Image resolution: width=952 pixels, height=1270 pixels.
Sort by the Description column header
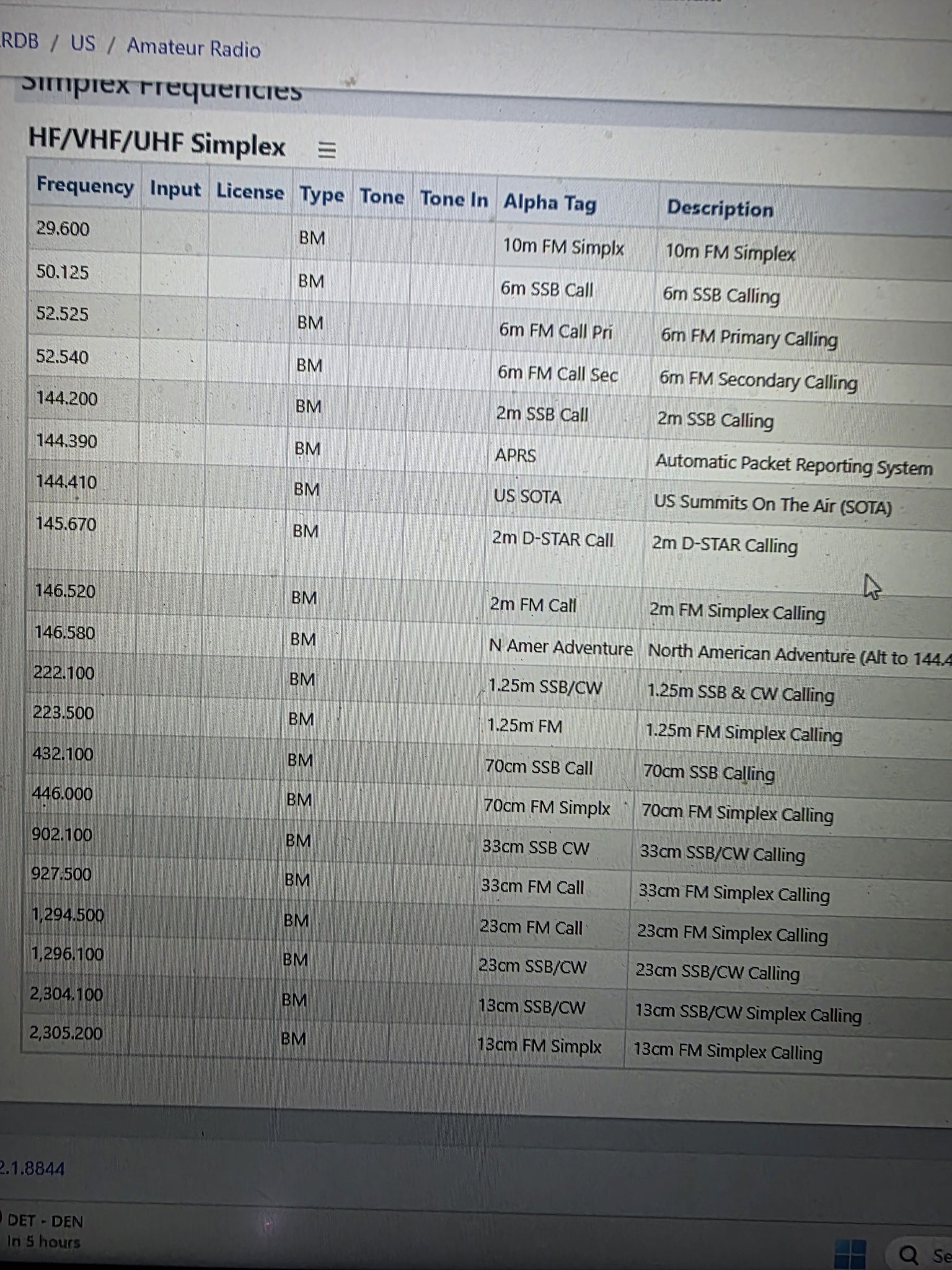pyautogui.click(x=720, y=208)
